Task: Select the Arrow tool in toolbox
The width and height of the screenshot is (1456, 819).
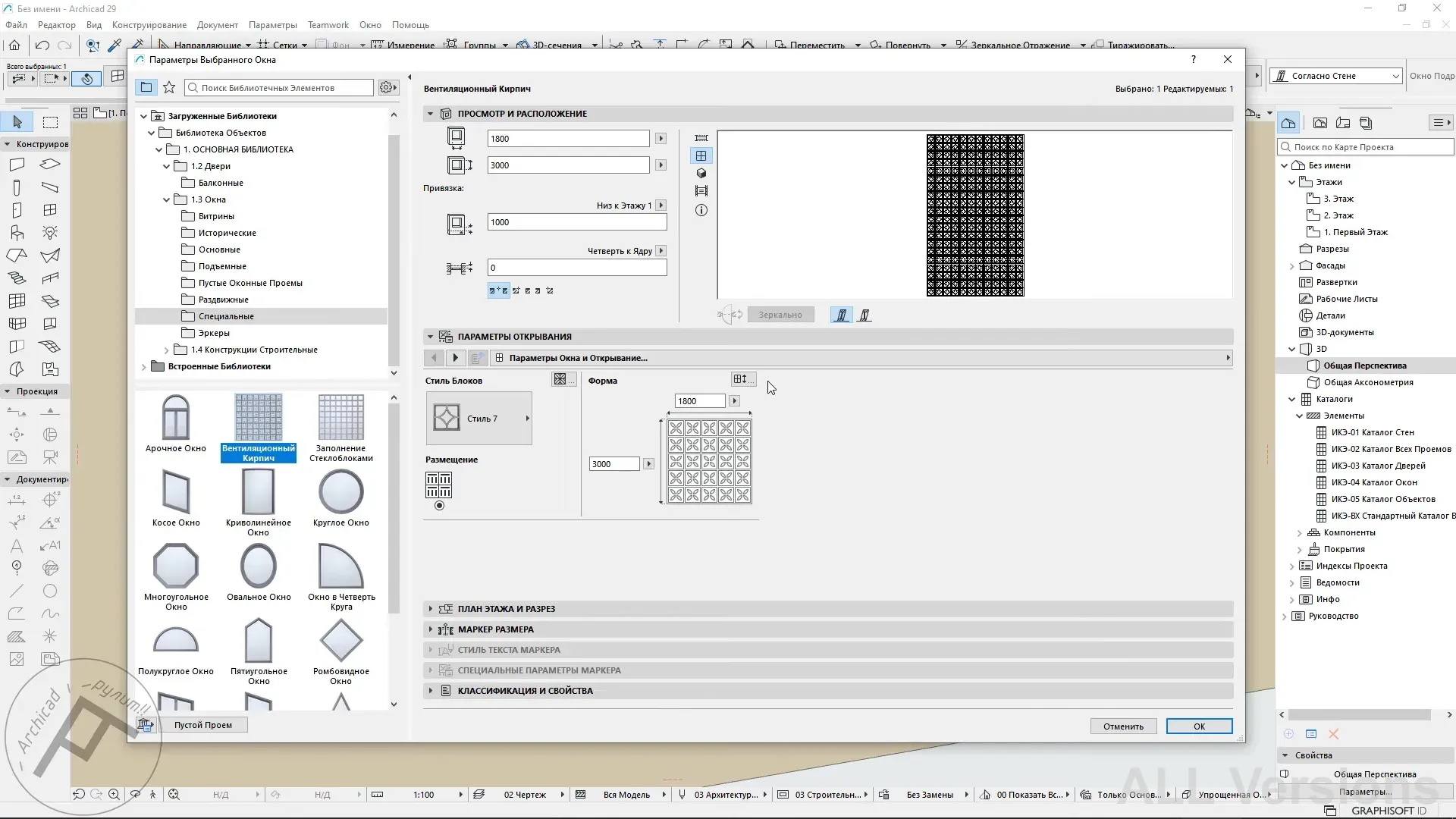Action: pos(17,121)
